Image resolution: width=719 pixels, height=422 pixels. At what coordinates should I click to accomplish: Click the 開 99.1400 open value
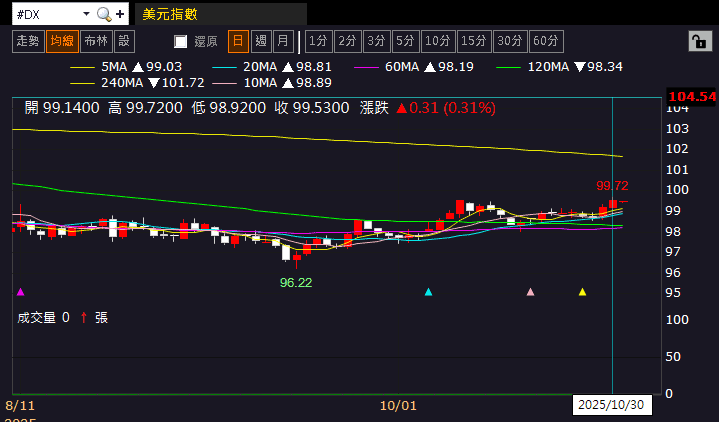click(62, 108)
